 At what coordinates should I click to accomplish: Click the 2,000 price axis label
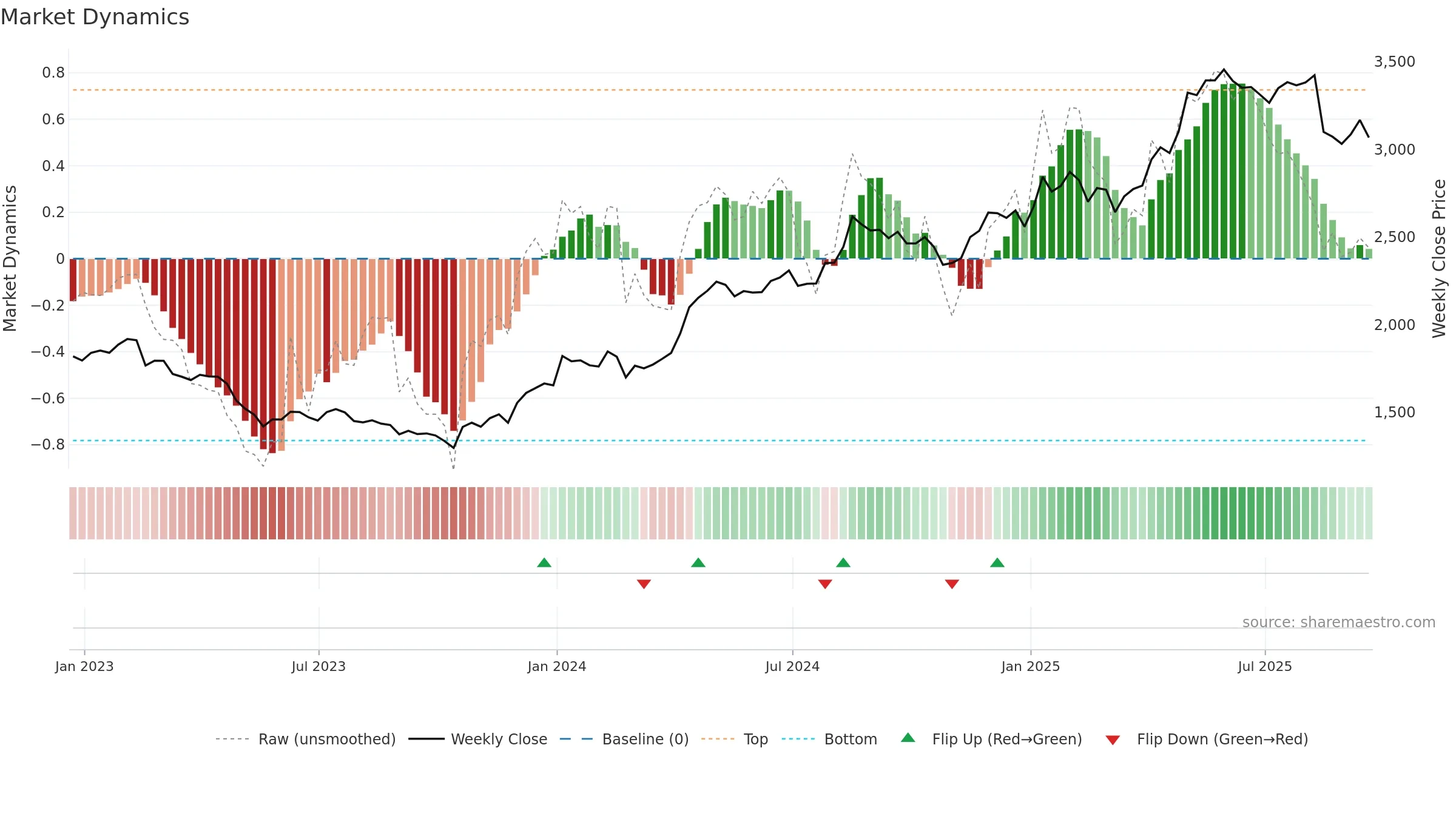pyautogui.click(x=1394, y=325)
